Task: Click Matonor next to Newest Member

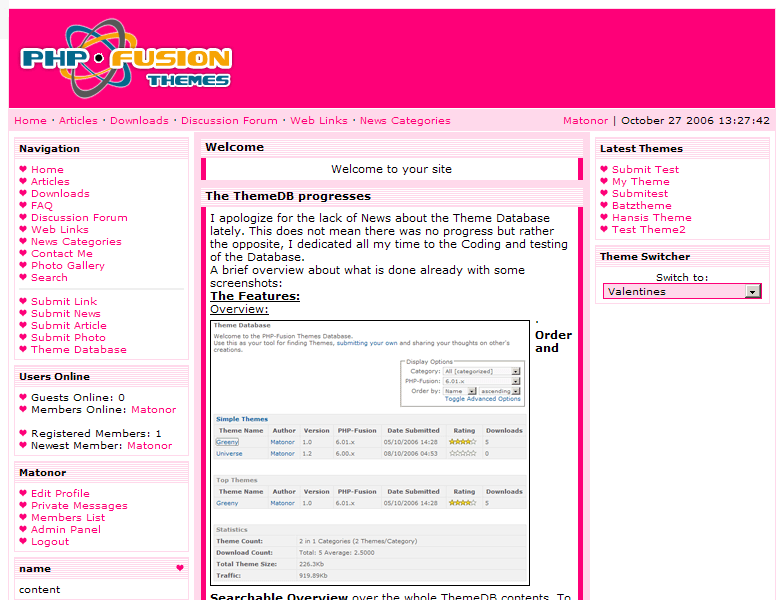Action: 150,446
